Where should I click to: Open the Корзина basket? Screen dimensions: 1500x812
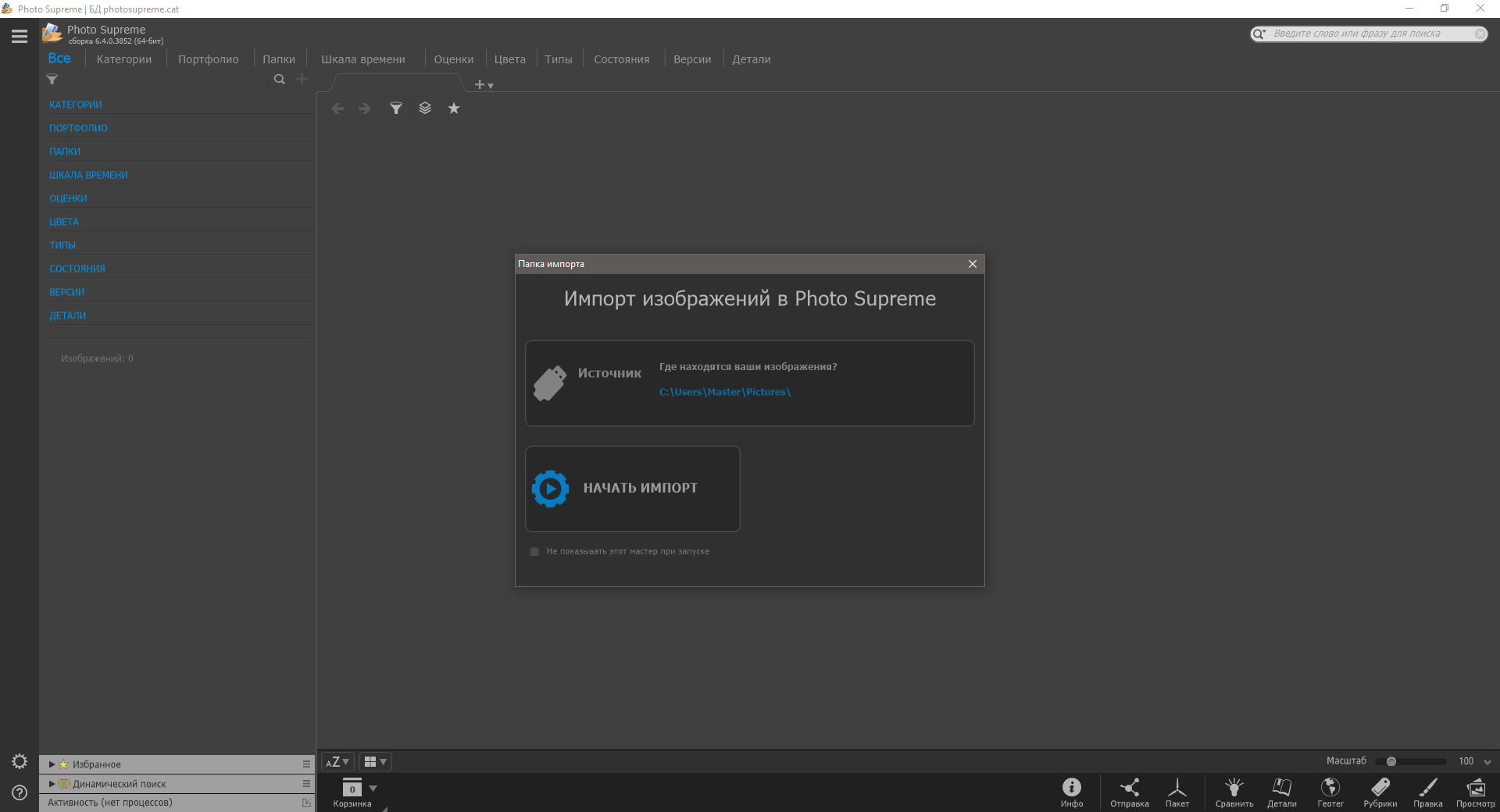[352, 792]
